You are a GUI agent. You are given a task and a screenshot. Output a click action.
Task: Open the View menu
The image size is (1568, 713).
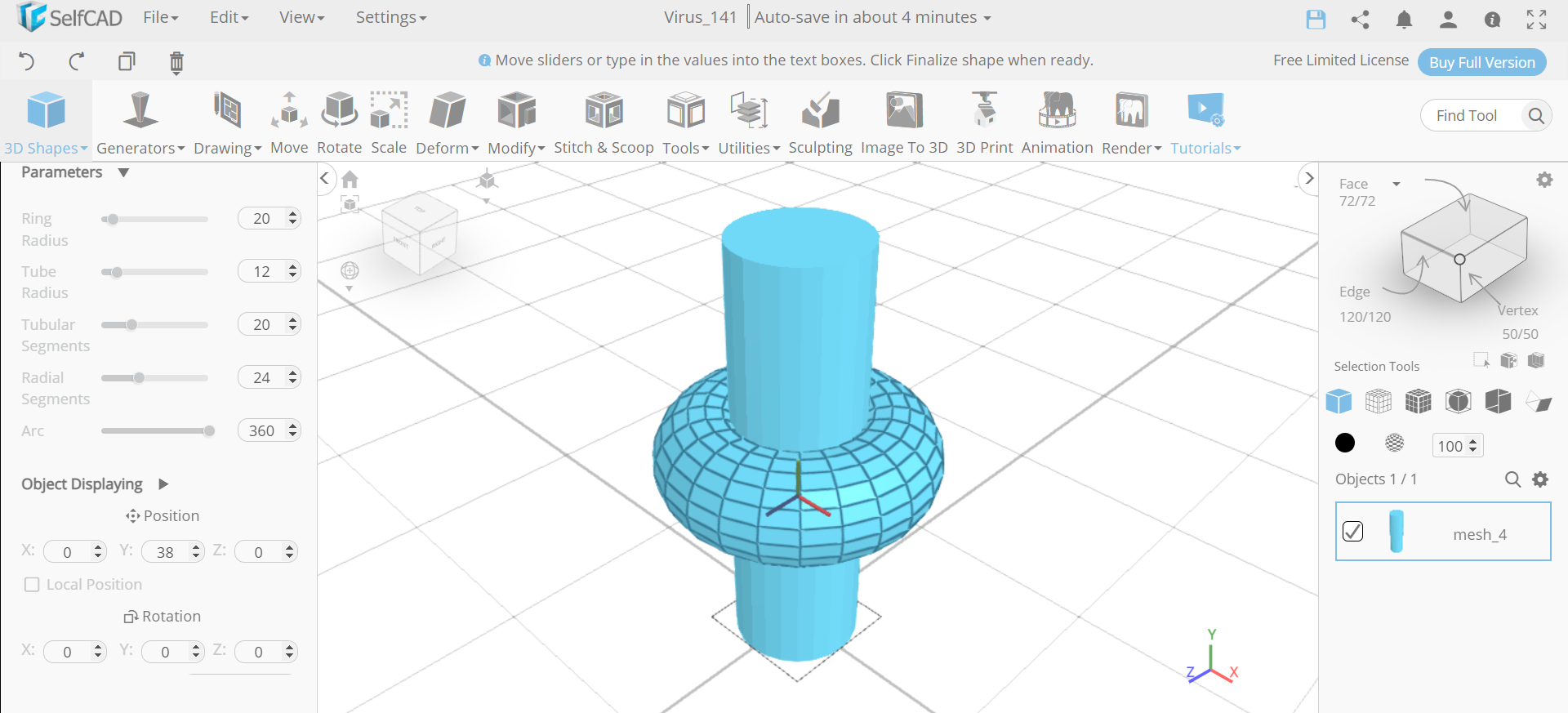click(x=301, y=17)
